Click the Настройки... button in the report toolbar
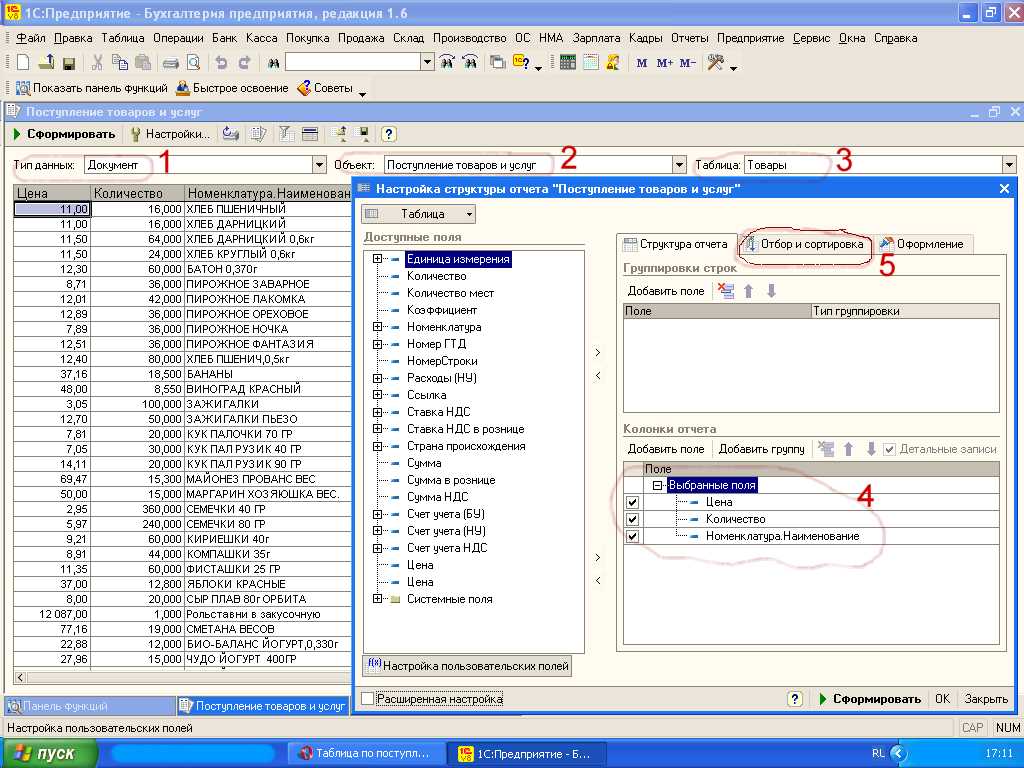1024x768 pixels. point(170,134)
